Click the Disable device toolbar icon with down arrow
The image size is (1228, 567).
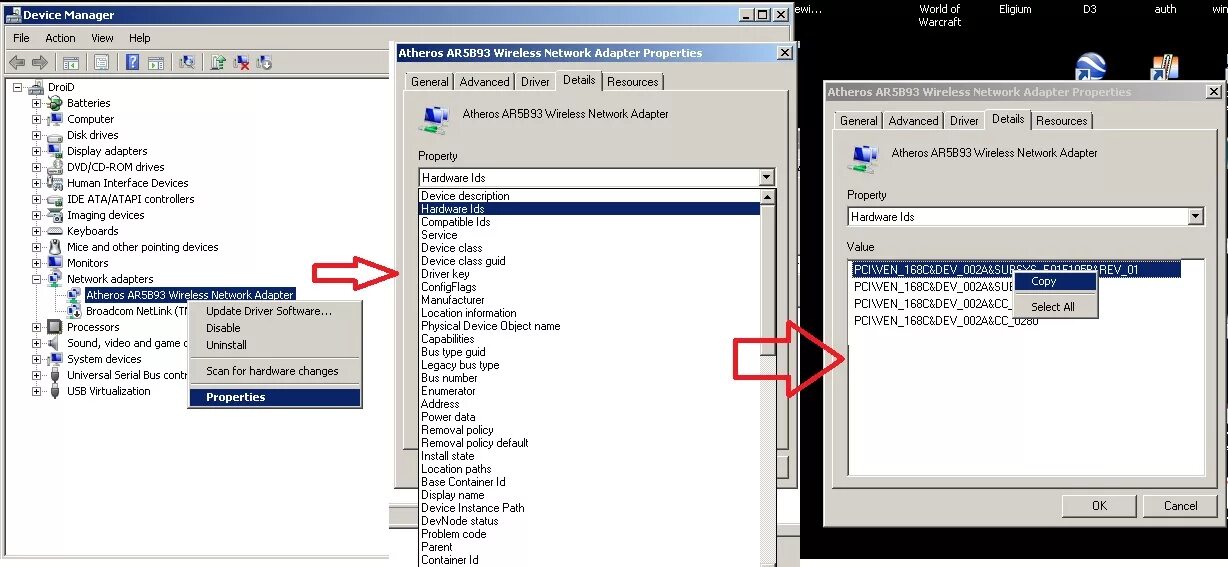click(x=265, y=62)
